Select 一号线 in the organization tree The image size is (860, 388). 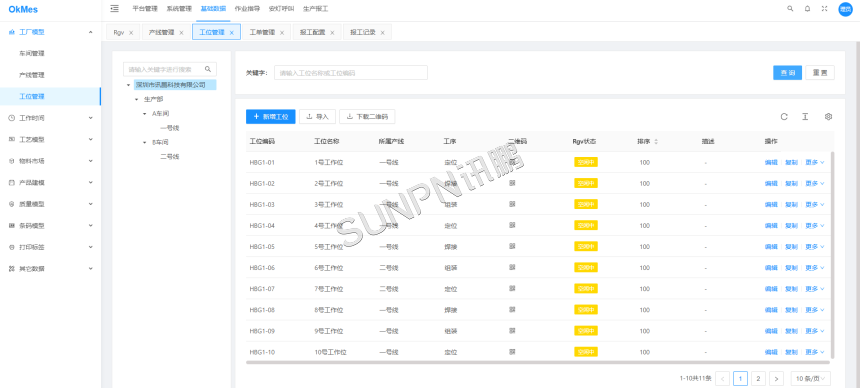point(169,128)
